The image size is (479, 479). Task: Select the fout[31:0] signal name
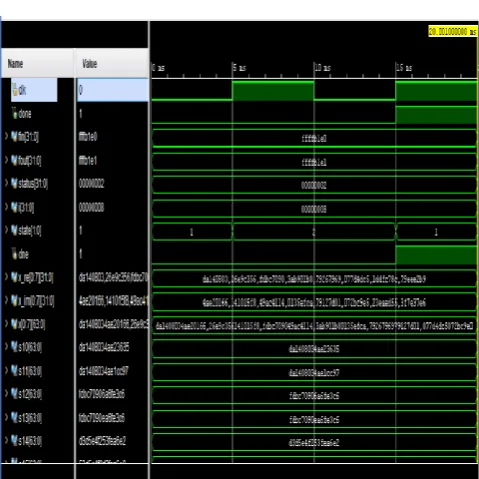[x=30, y=161]
